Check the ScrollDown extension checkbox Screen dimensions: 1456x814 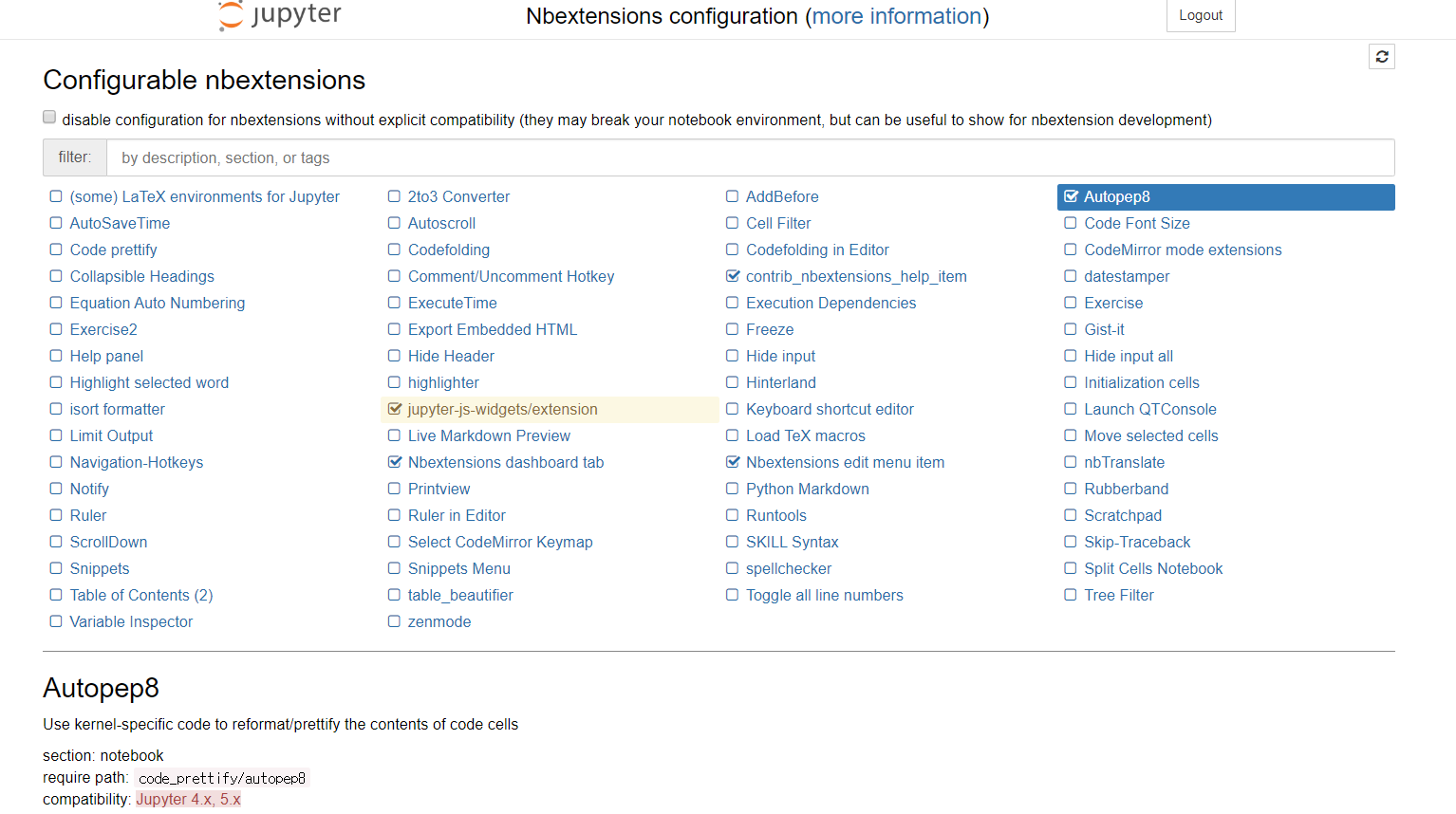click(56, 542)
